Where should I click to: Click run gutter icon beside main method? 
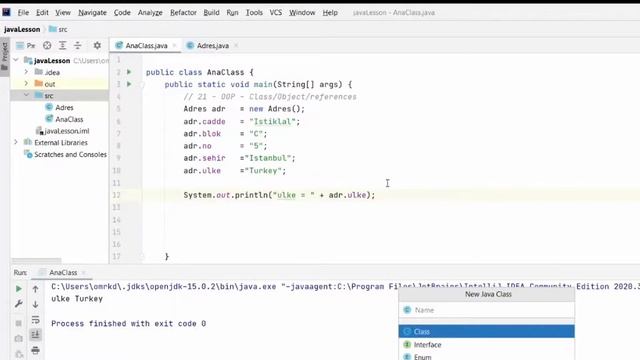[x=129, y=84]
